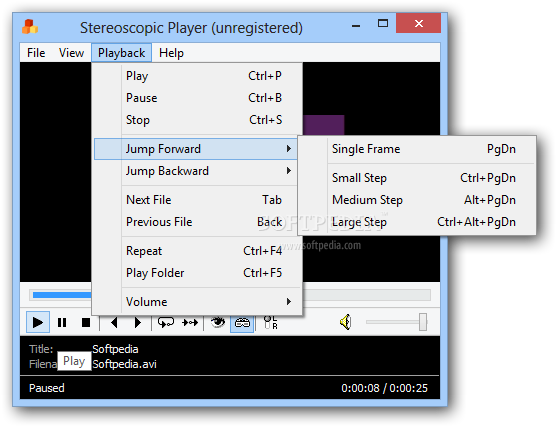The image size is (557, 427).
Task: Expand the Jump Backward submenu
Action: 196,171
